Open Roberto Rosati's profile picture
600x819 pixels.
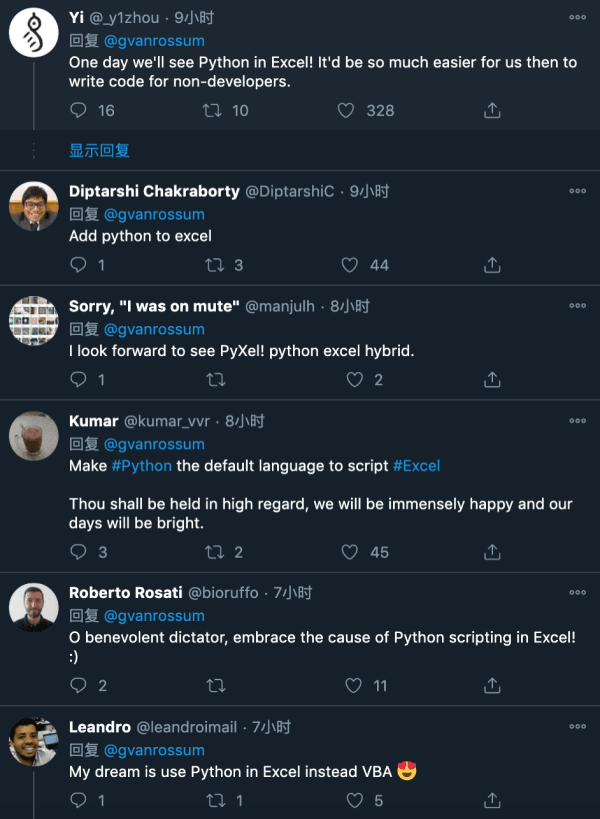point(34,607)
